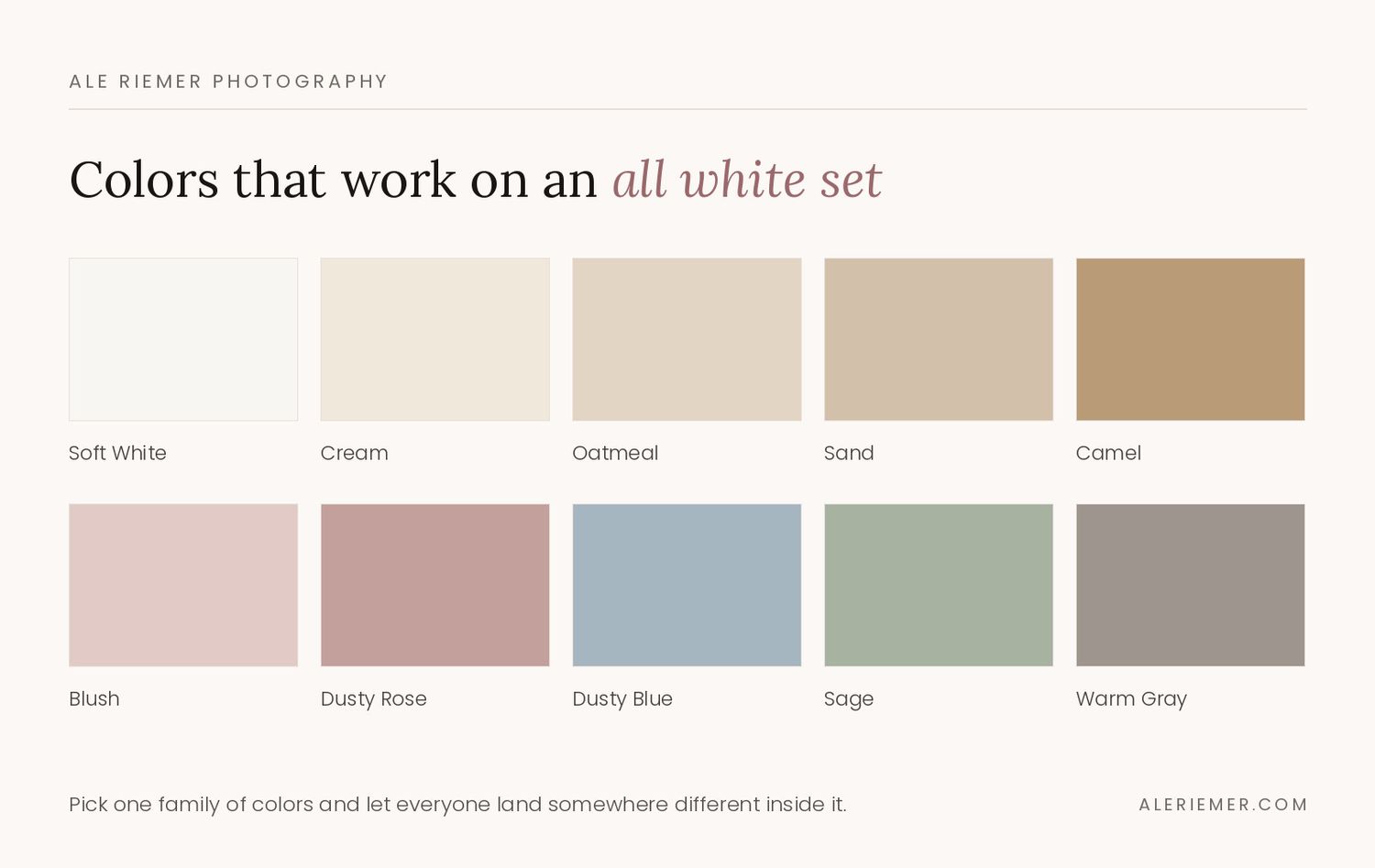
Task: Click the 'Colors that work on an' heading
Action: tap(334, 180)
